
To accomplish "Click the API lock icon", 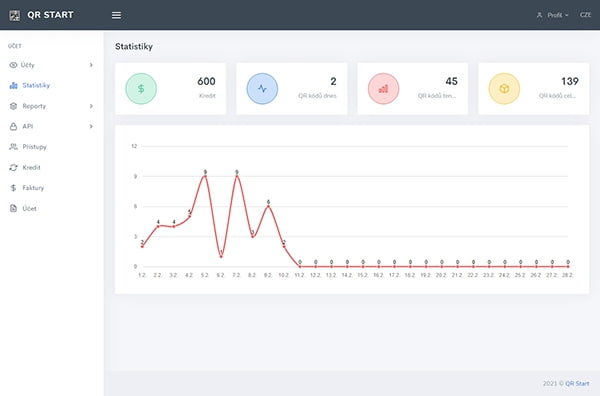I will [13, 126].
